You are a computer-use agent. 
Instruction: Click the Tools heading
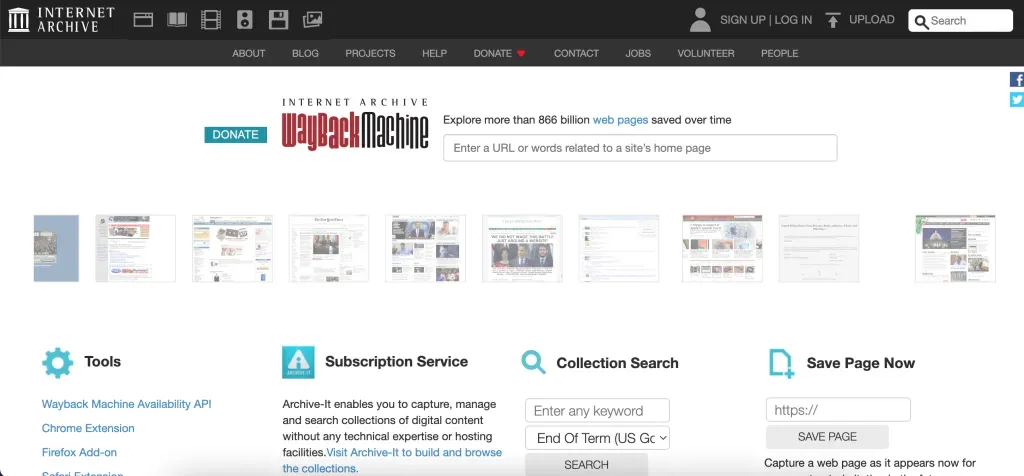(x=103, y=362)
